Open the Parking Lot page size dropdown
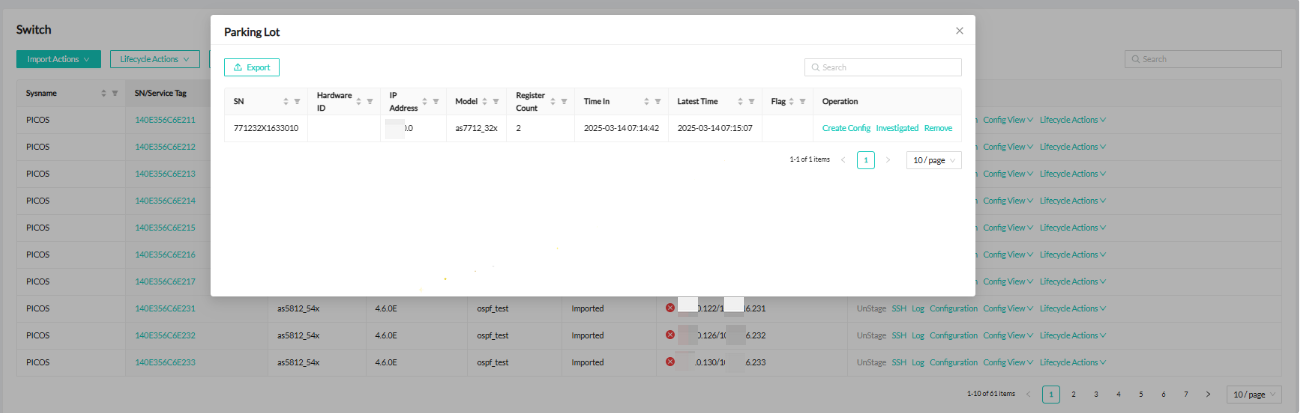Screen dimensions: 1300x413 pos(933,160)
